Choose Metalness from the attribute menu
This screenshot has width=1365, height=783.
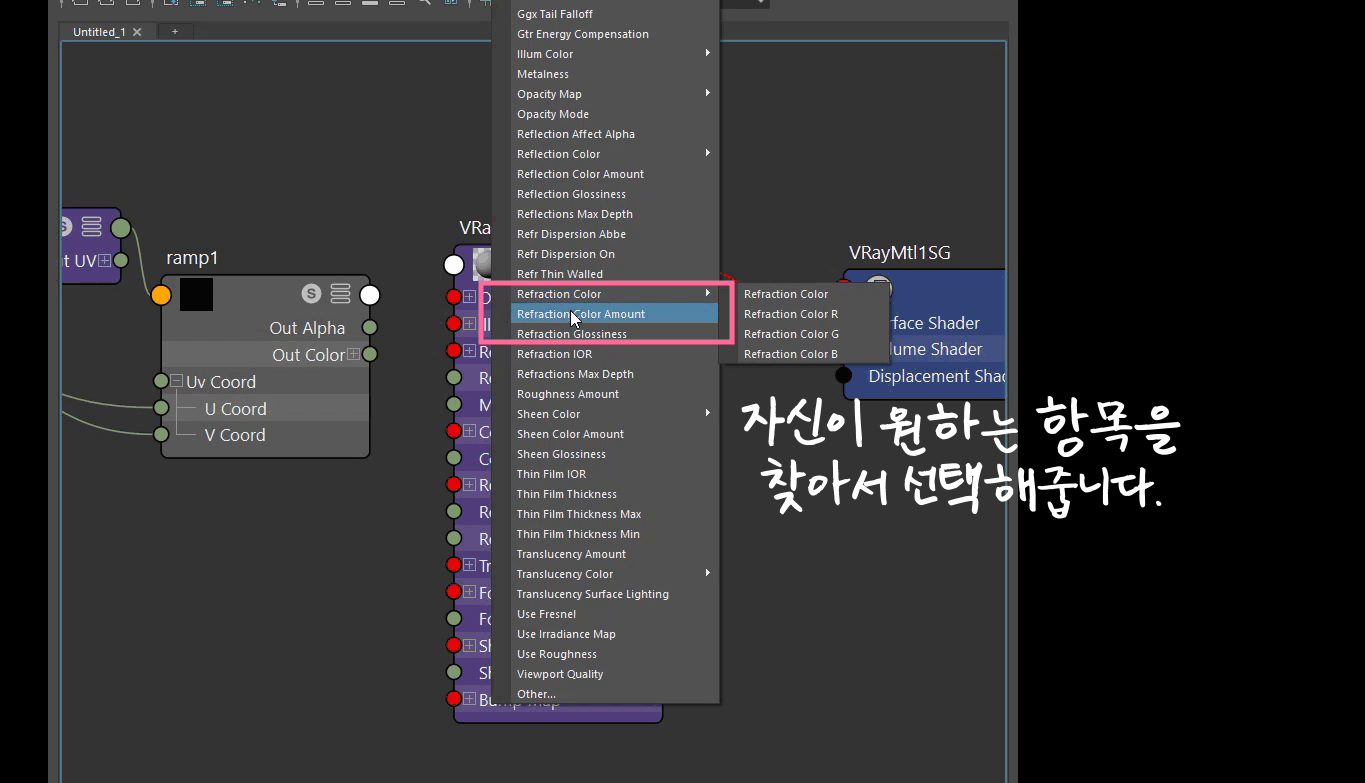click(x=615, y=74)
